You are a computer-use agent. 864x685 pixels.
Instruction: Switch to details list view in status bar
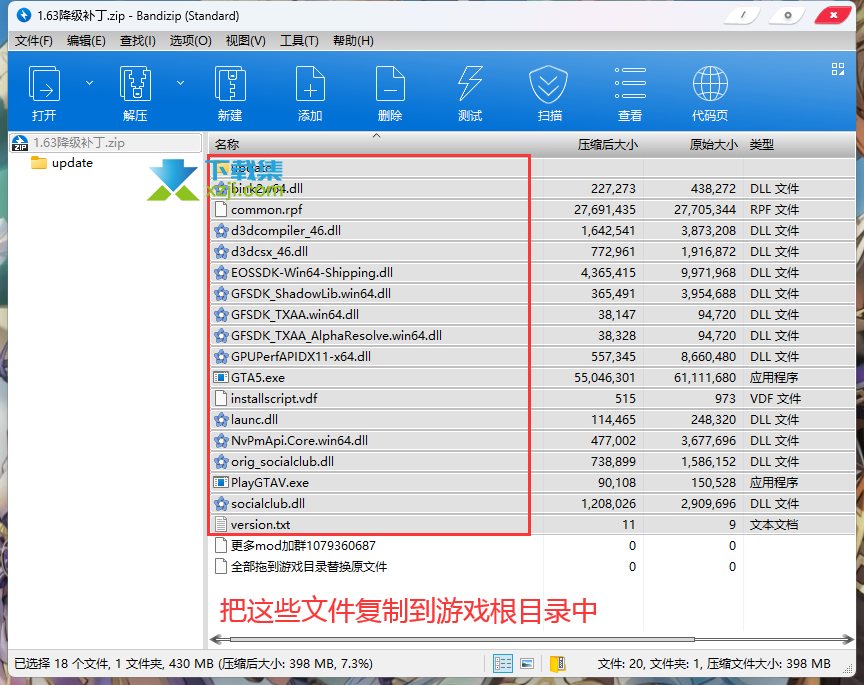503,664
